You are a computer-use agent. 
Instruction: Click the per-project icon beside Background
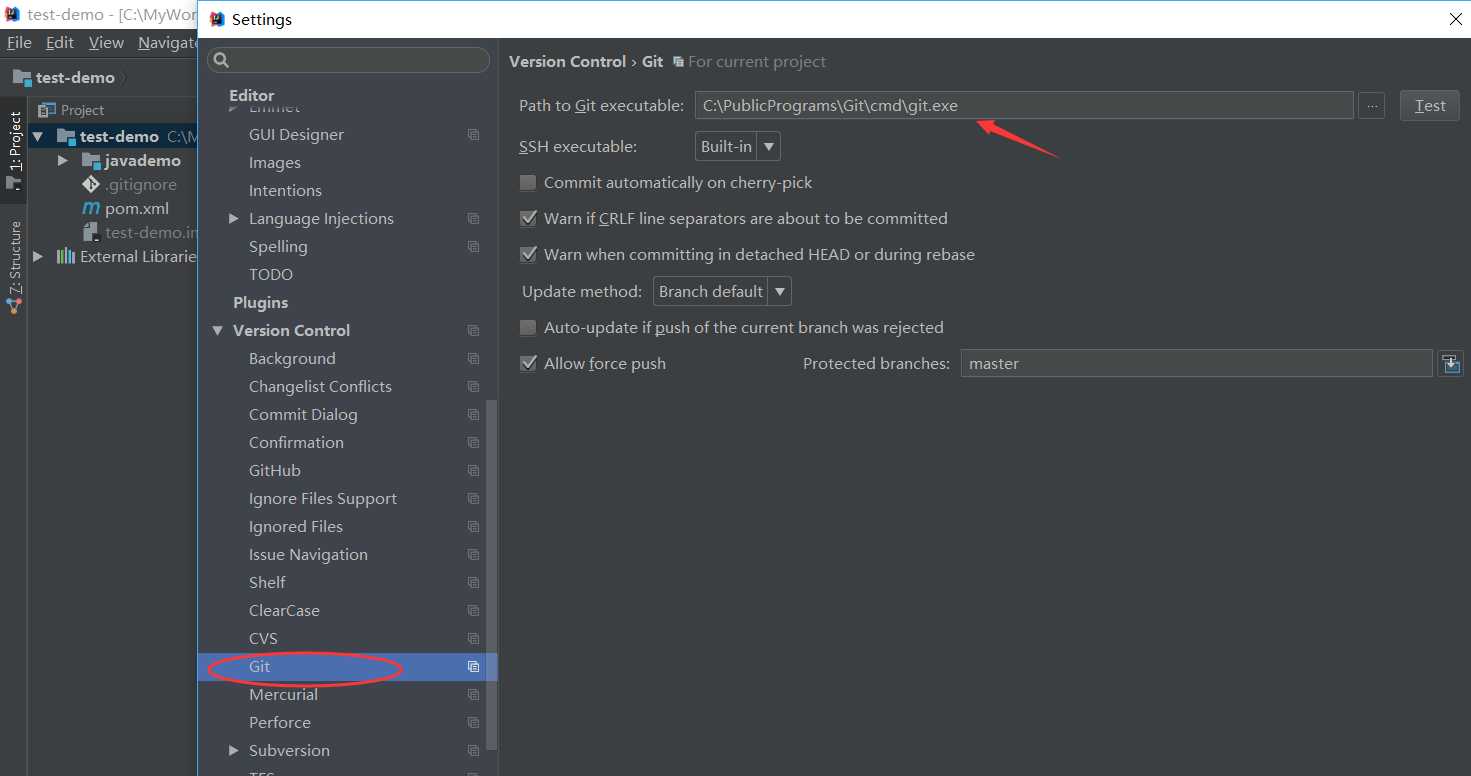point(474,359)
